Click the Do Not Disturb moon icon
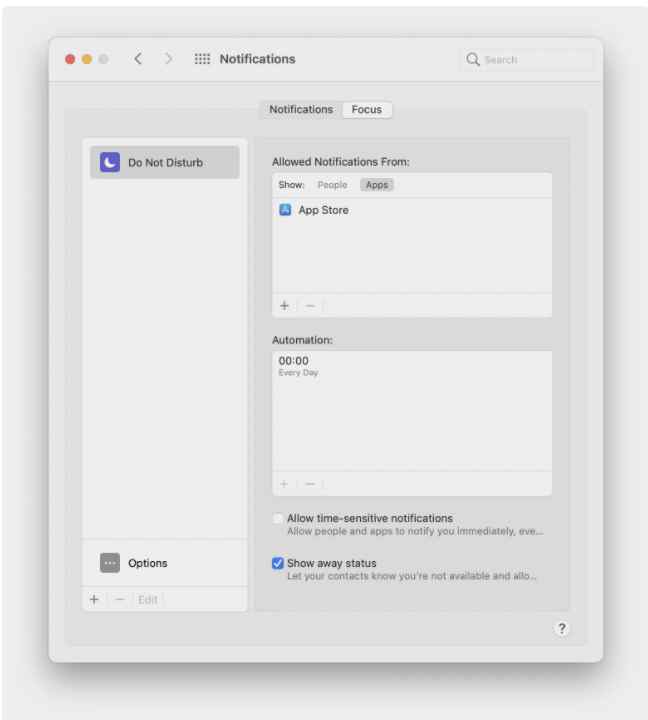Image resolution: width=648 pixels, height=720 pixels. click(110, 162)
